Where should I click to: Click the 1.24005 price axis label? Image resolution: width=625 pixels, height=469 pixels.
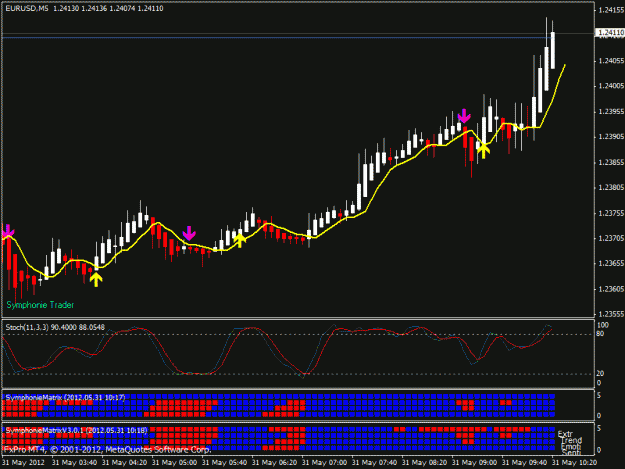coord(611,86)
